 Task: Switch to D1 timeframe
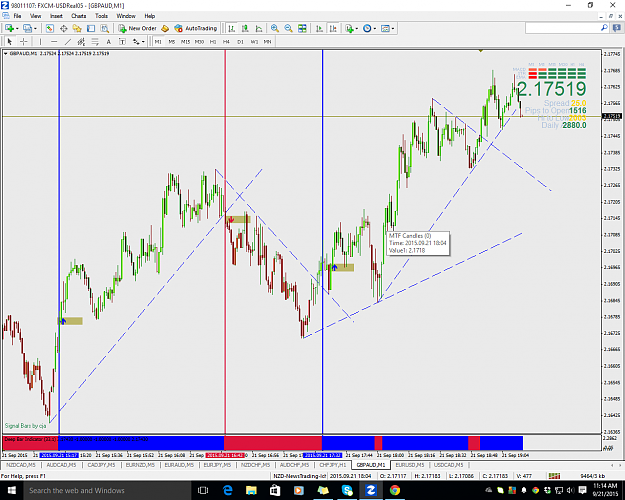[x=240, y=41]
